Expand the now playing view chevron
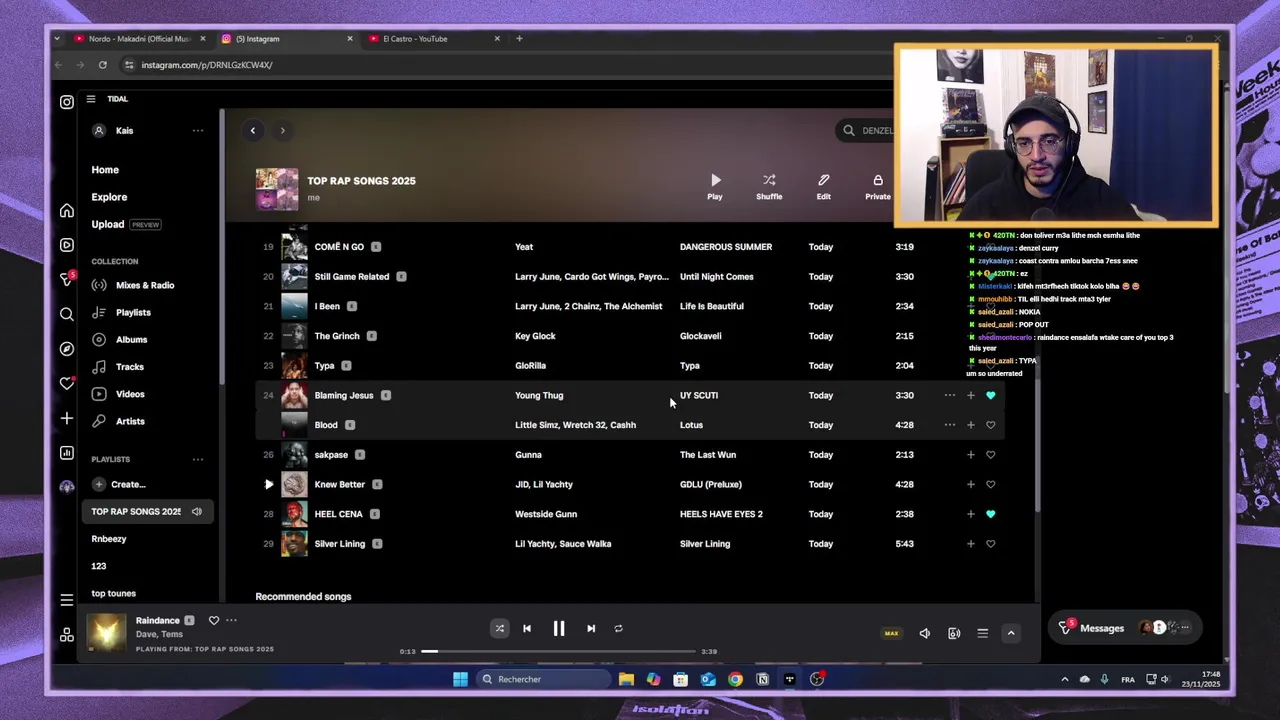Screen dimensions: 1280x720 tap(1011, 633)
